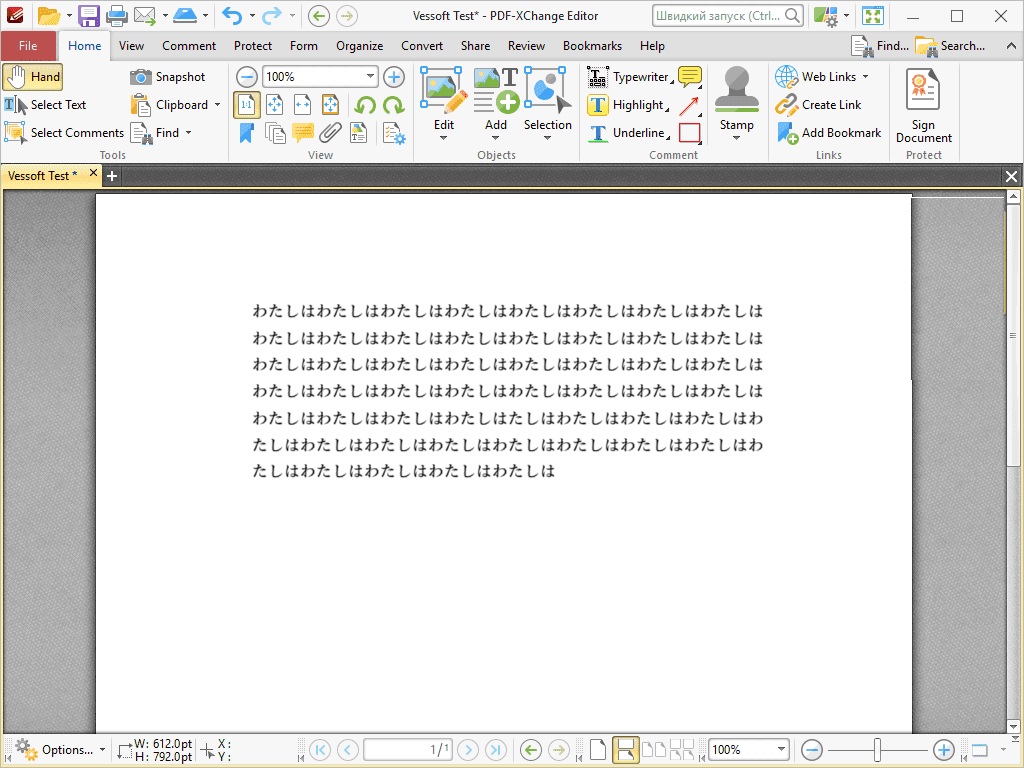Save the document with the floppy disk icon

(89, 16)
